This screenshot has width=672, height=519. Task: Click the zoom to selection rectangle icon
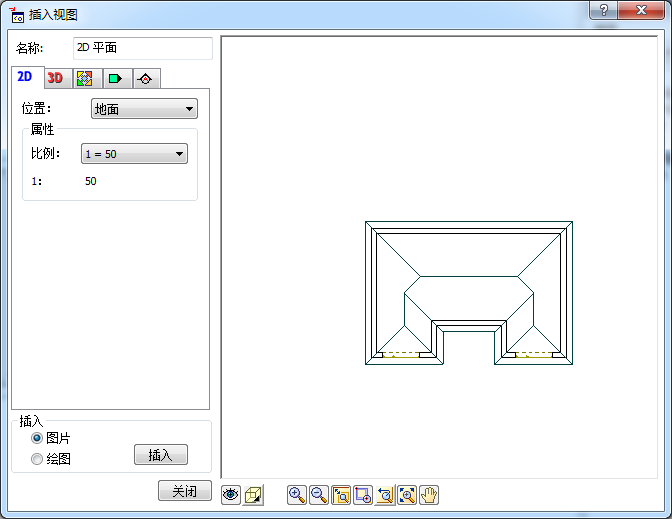tap(363, 495)
